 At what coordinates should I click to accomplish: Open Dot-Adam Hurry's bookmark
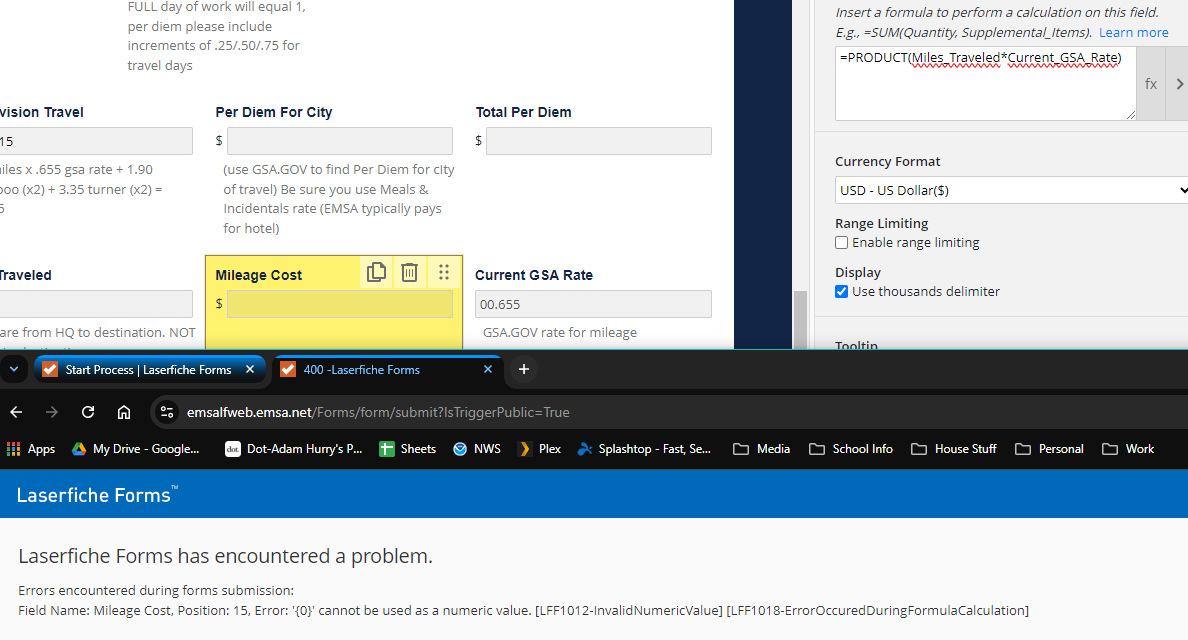point(294,449)
